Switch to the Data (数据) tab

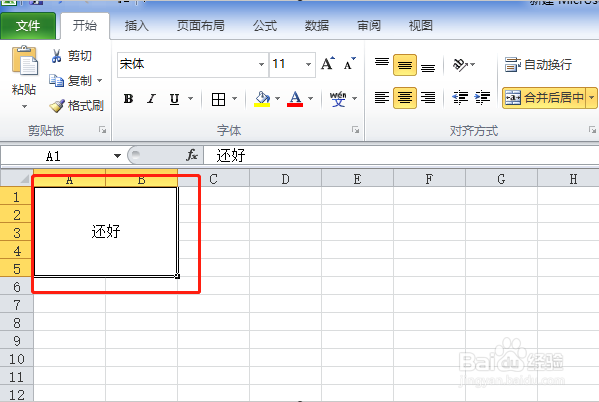coord(316,26)
